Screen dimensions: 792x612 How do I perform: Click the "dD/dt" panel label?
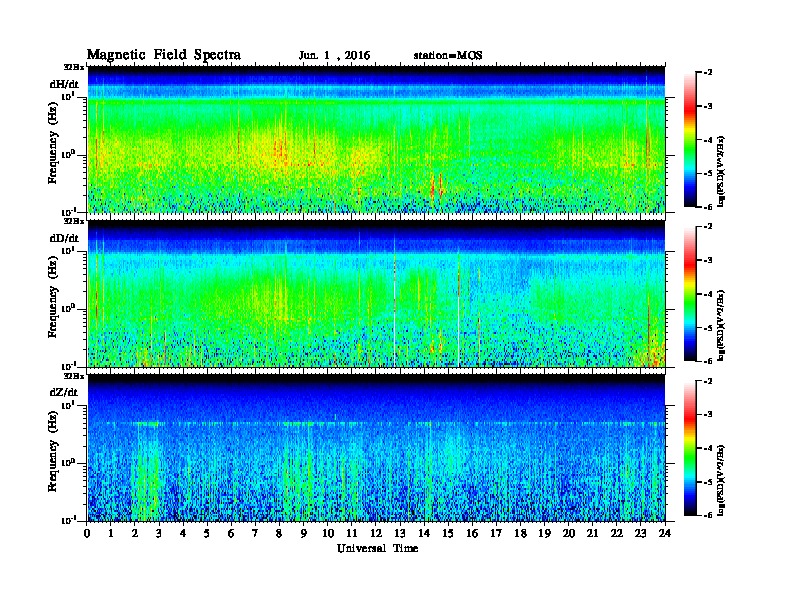64,238
